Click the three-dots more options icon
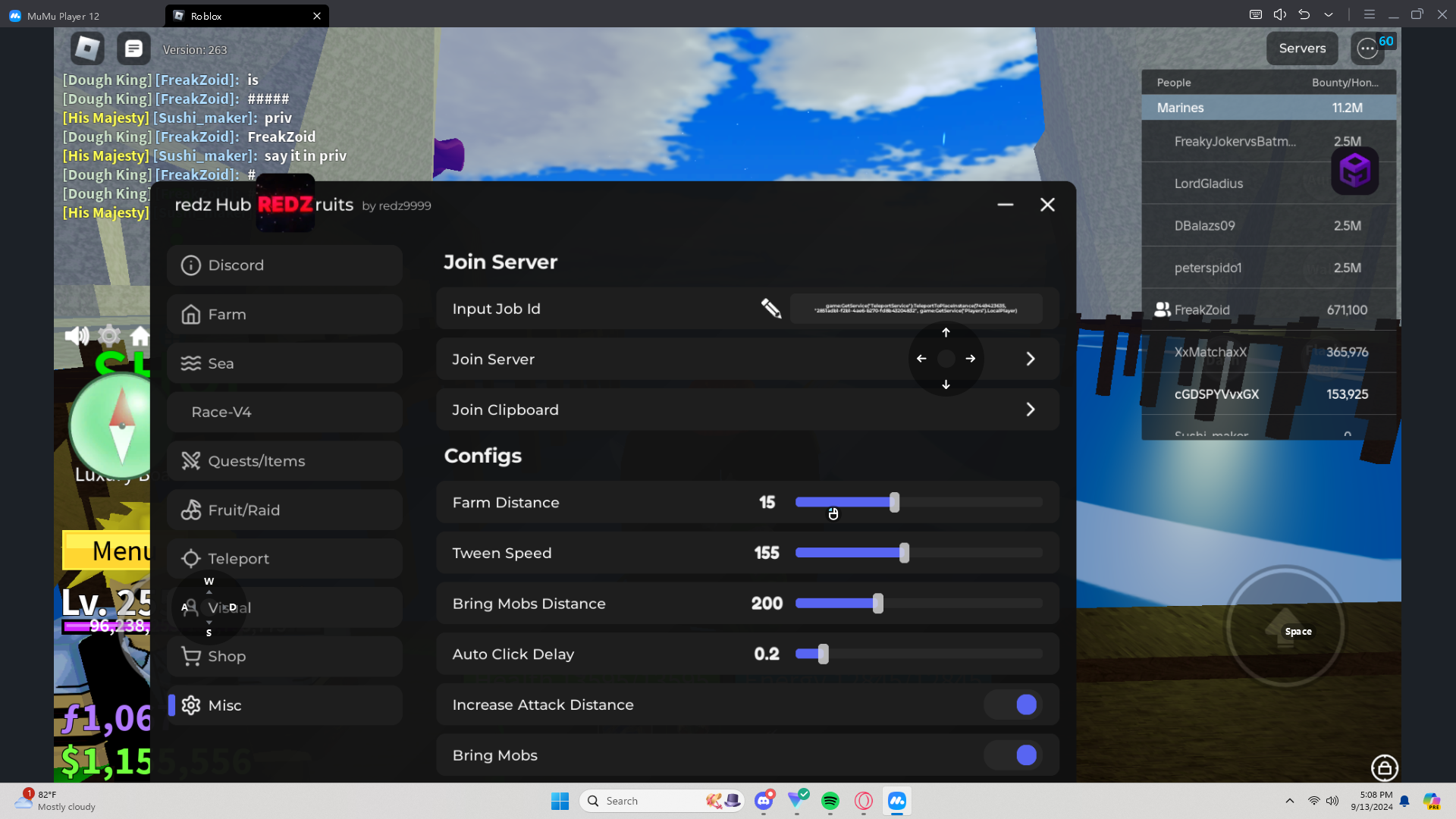 [x=1367, y=49]
